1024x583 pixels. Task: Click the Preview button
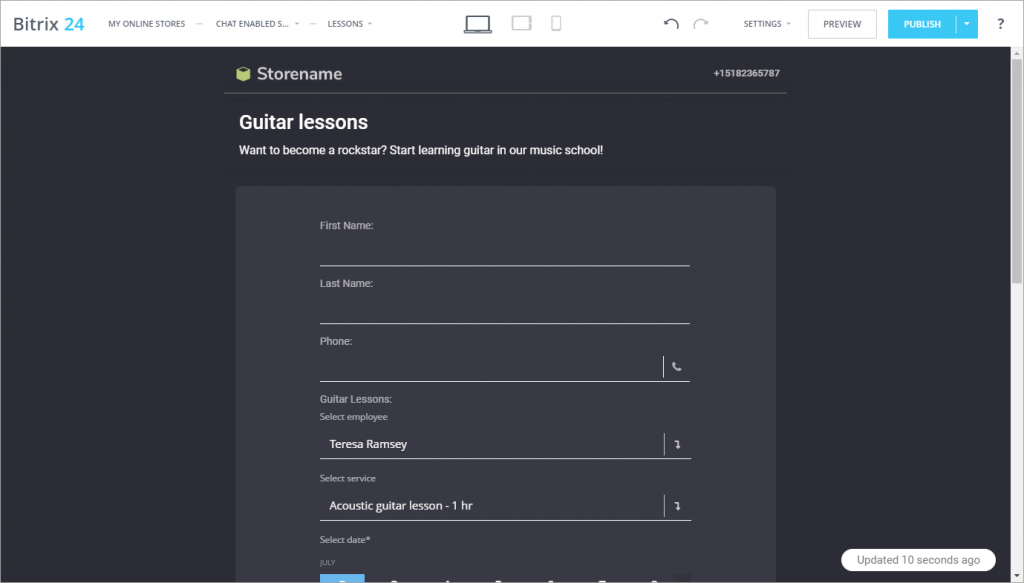(x=842, y=24)
